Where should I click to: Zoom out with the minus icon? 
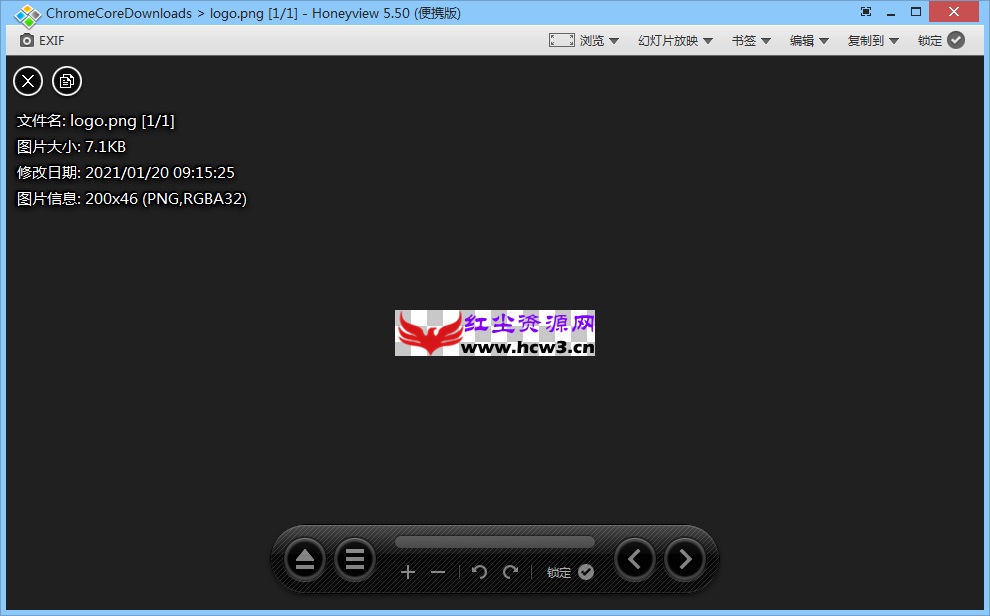tap(438, 572)
